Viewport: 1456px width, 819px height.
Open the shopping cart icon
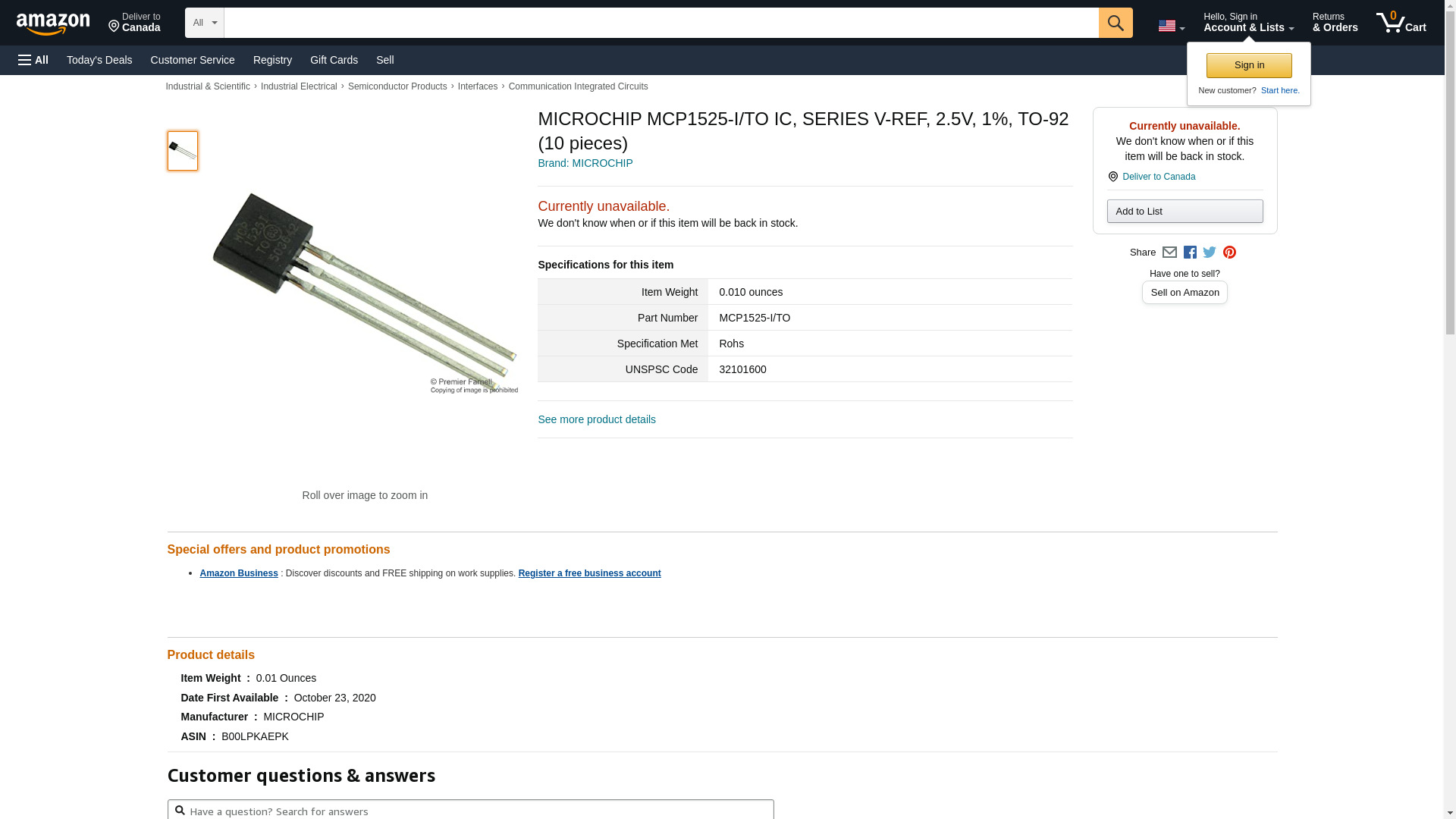tap(1401, 23)
